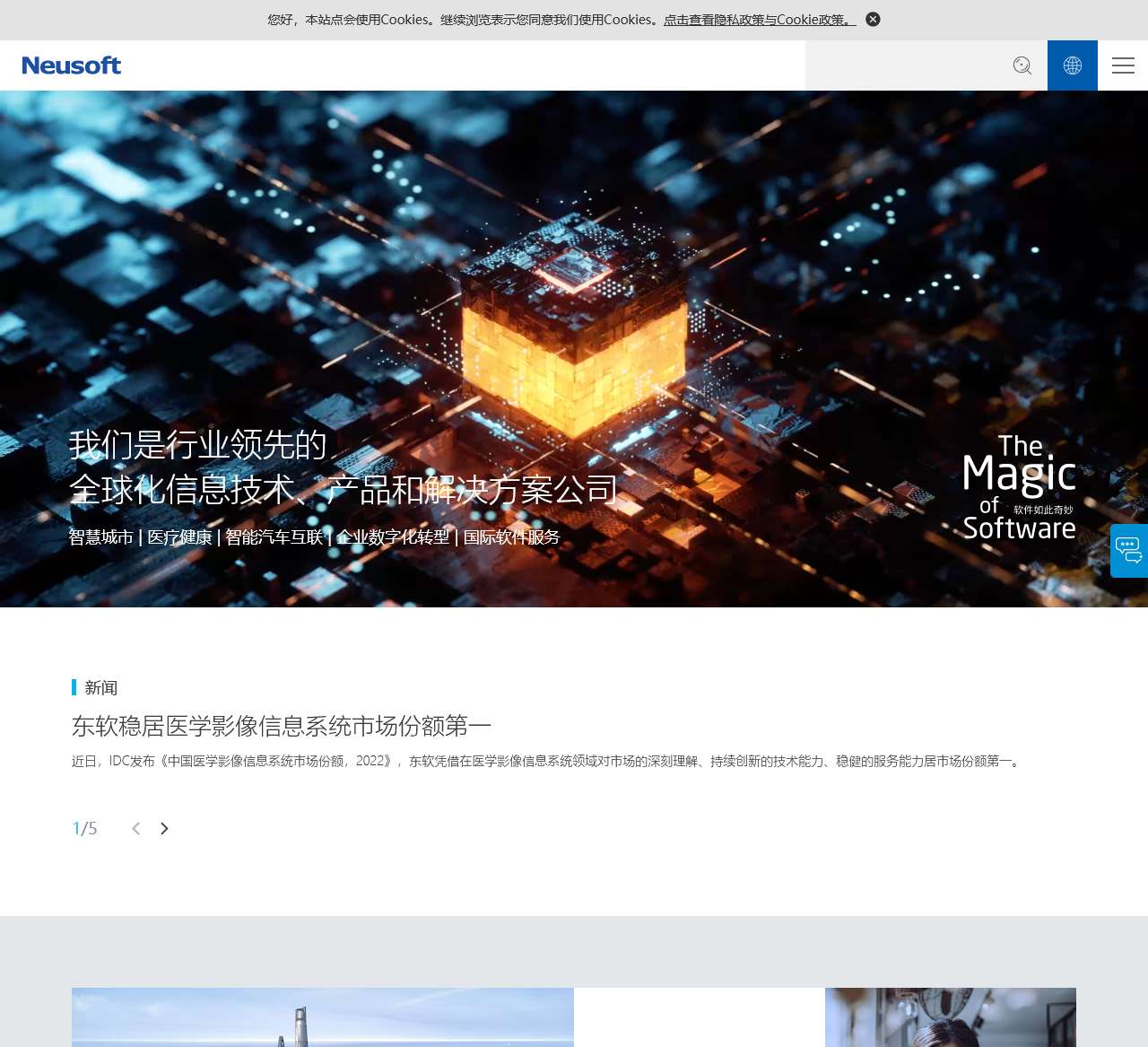Click the 国际软件服务 banner link
This screenshot has width=1148, height=1047.
tap(511, 537)
